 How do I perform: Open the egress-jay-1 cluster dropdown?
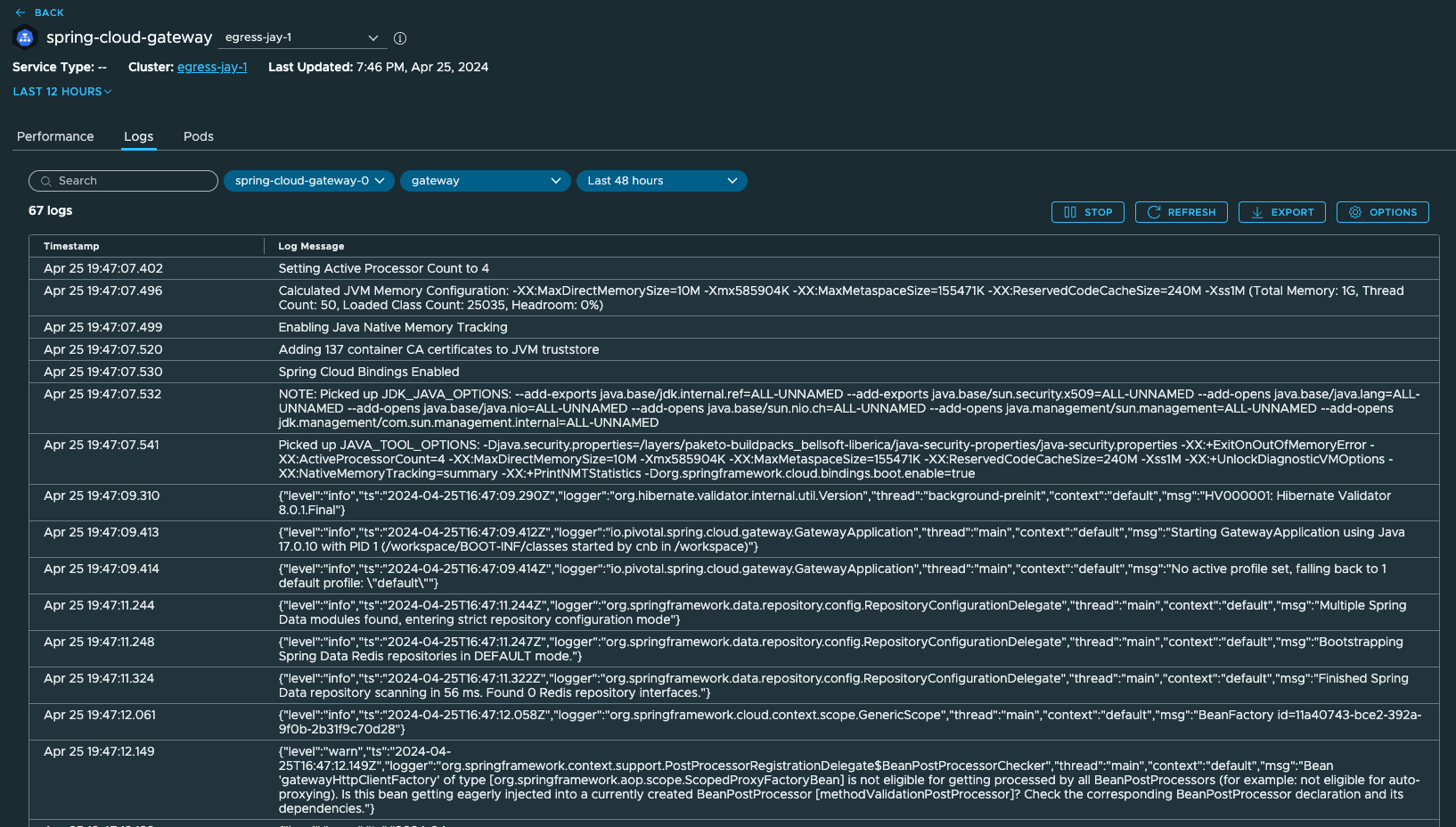(x=302, y=37)
